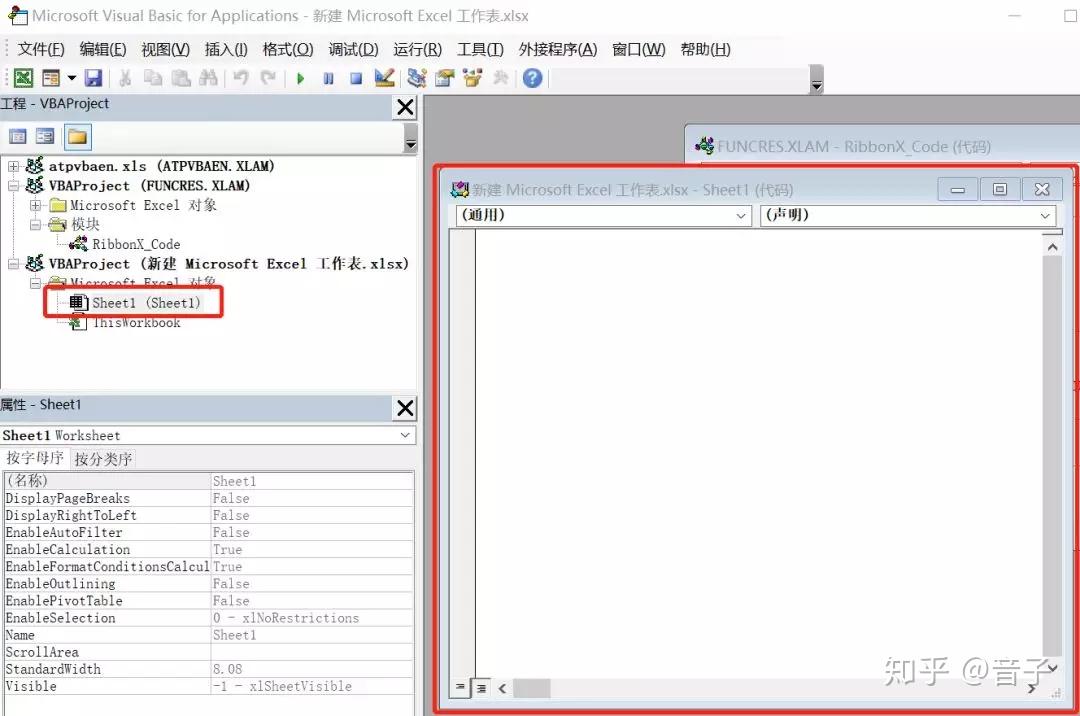Click the View Microsoft Excel toolbar icon
The height and width of the screenshot is (716, 1080).
(23, 78)
